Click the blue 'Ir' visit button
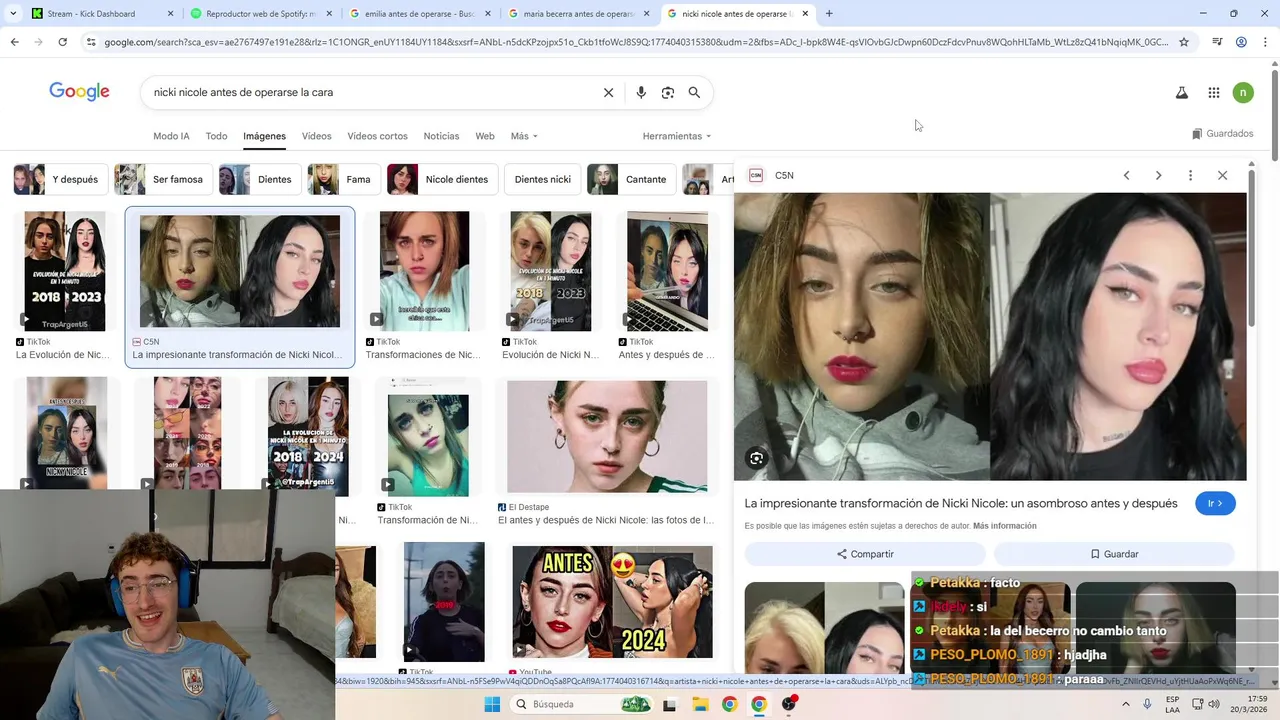Image resolution: width=1280 pixels, height=720 pixels. (1215, 503)
